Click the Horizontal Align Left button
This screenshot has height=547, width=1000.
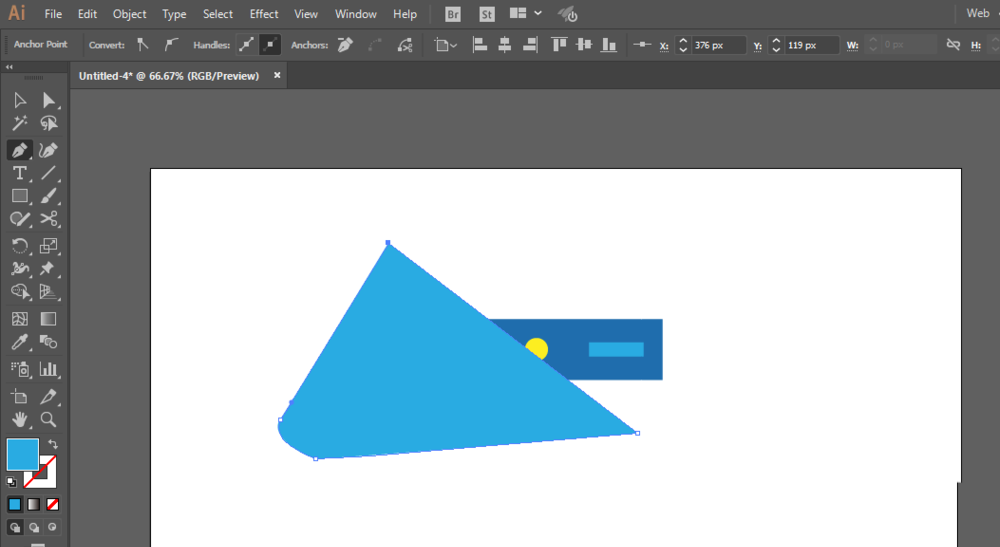tap(480, 45)
